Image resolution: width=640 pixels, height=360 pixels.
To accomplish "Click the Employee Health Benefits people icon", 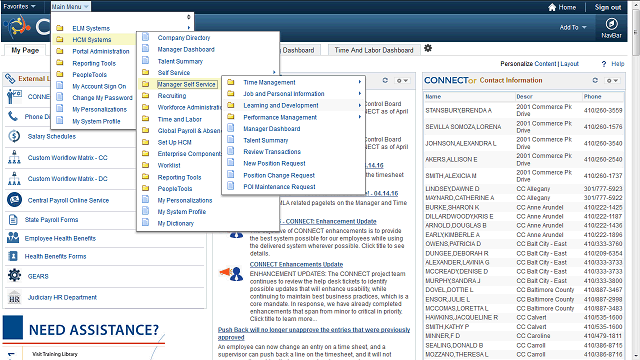I will pyautogui.click(x=13, y=238).
